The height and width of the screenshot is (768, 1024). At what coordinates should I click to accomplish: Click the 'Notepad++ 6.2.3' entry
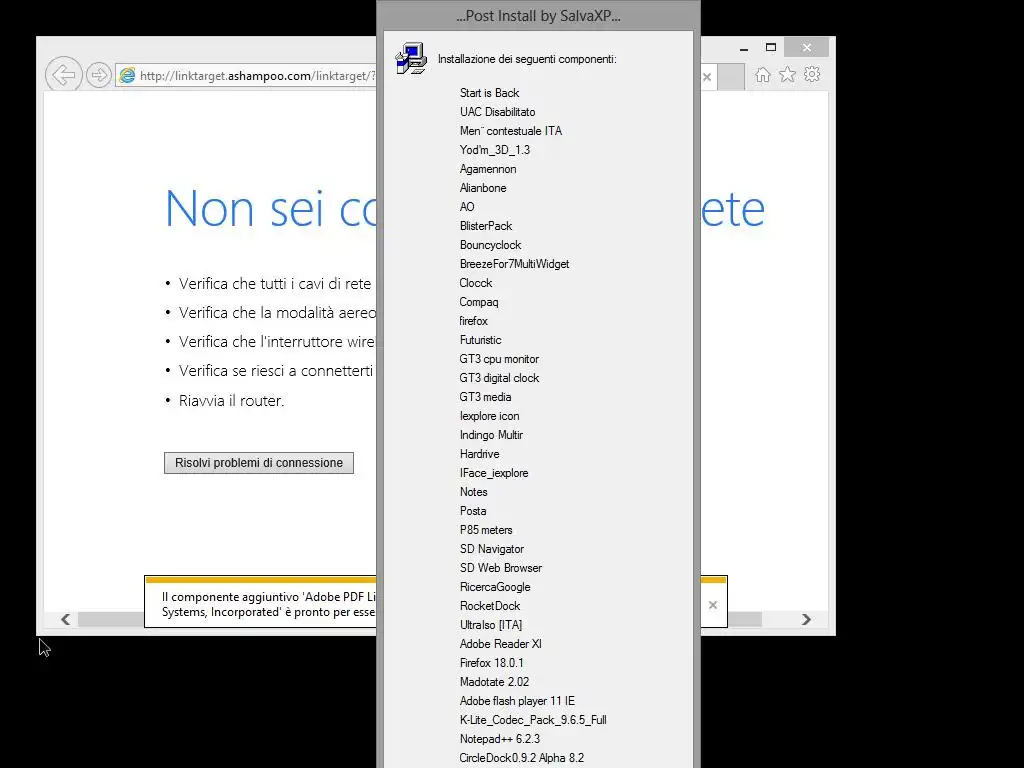coord(500,739)
